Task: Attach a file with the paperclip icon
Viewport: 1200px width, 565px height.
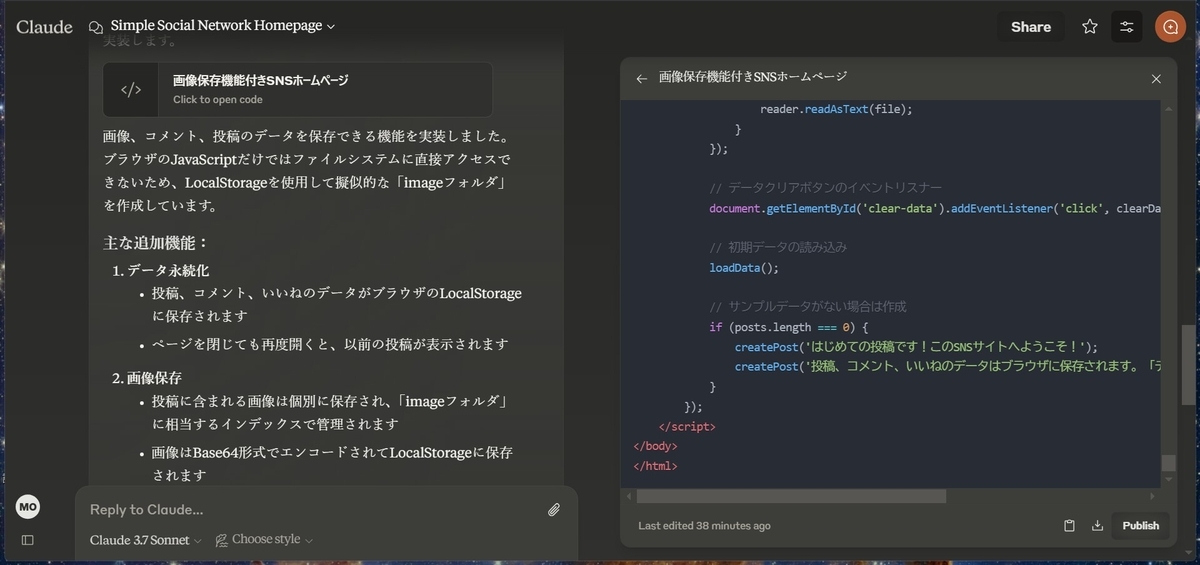Action: point(553,509)
